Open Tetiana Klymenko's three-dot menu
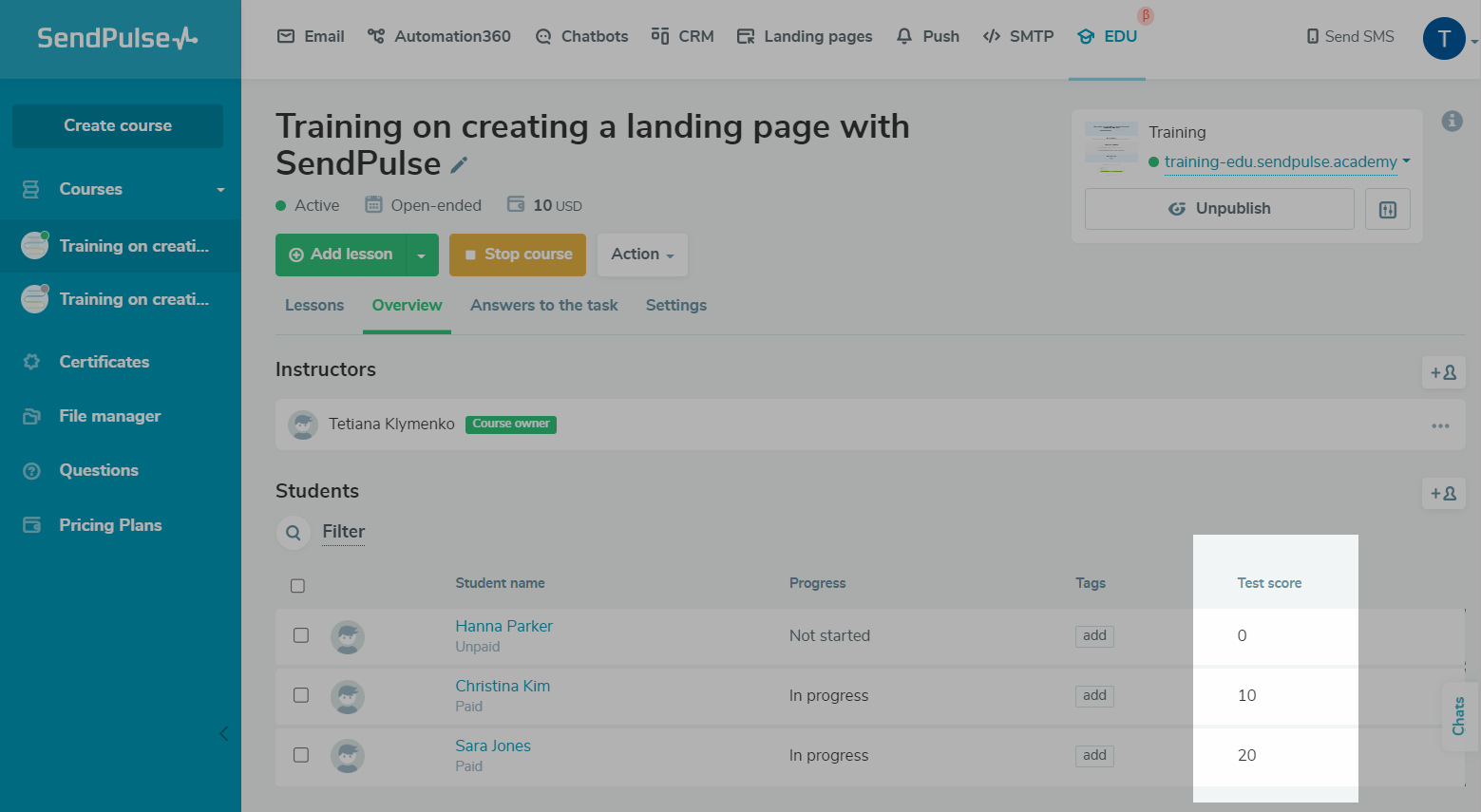 (1441, 425)
